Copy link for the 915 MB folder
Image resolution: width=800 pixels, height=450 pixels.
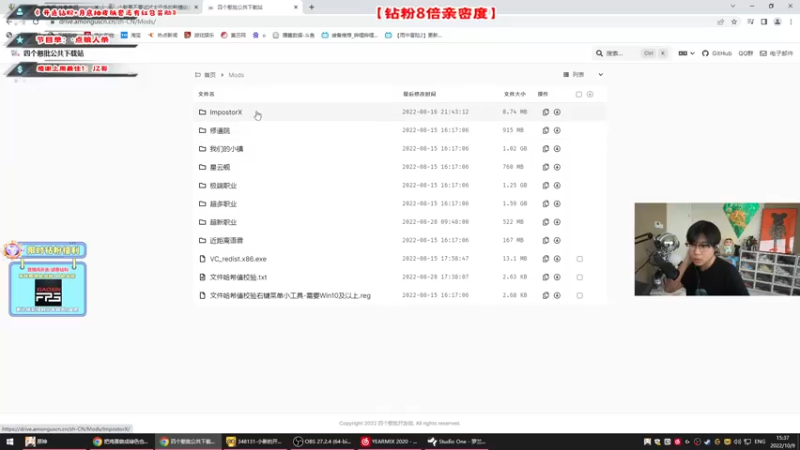(545, 131)
